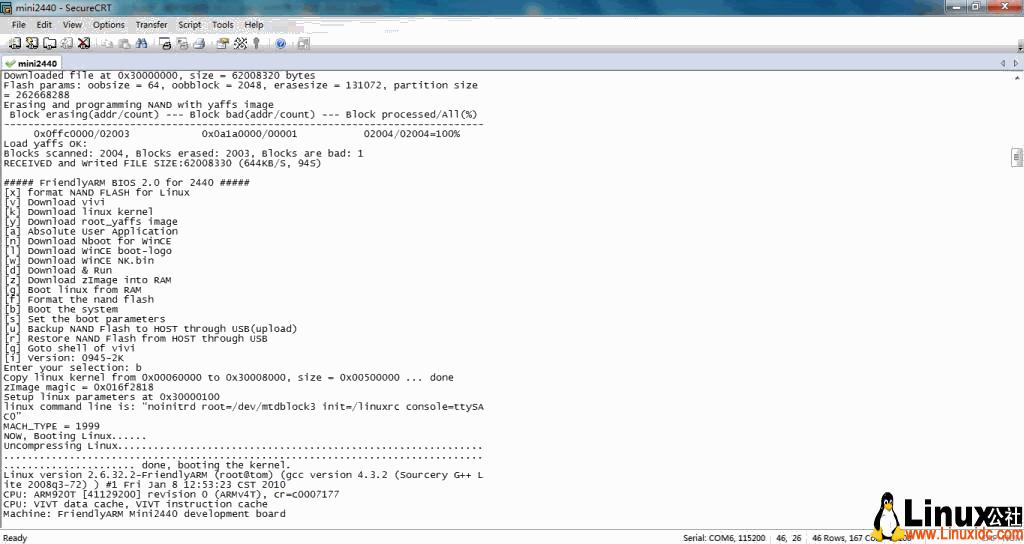Click the Disconnect session icon

coord(83,43)
